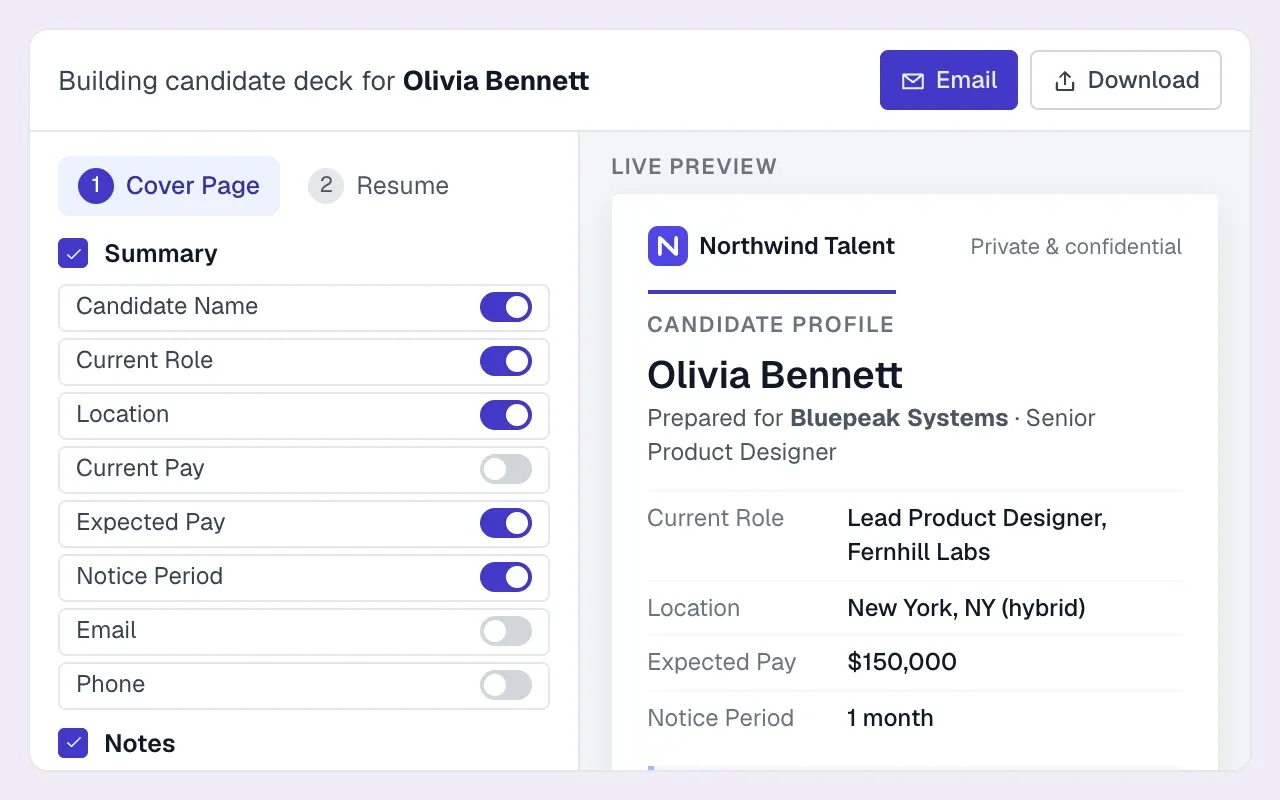Click the step 1 circle badge

point(96,186)
